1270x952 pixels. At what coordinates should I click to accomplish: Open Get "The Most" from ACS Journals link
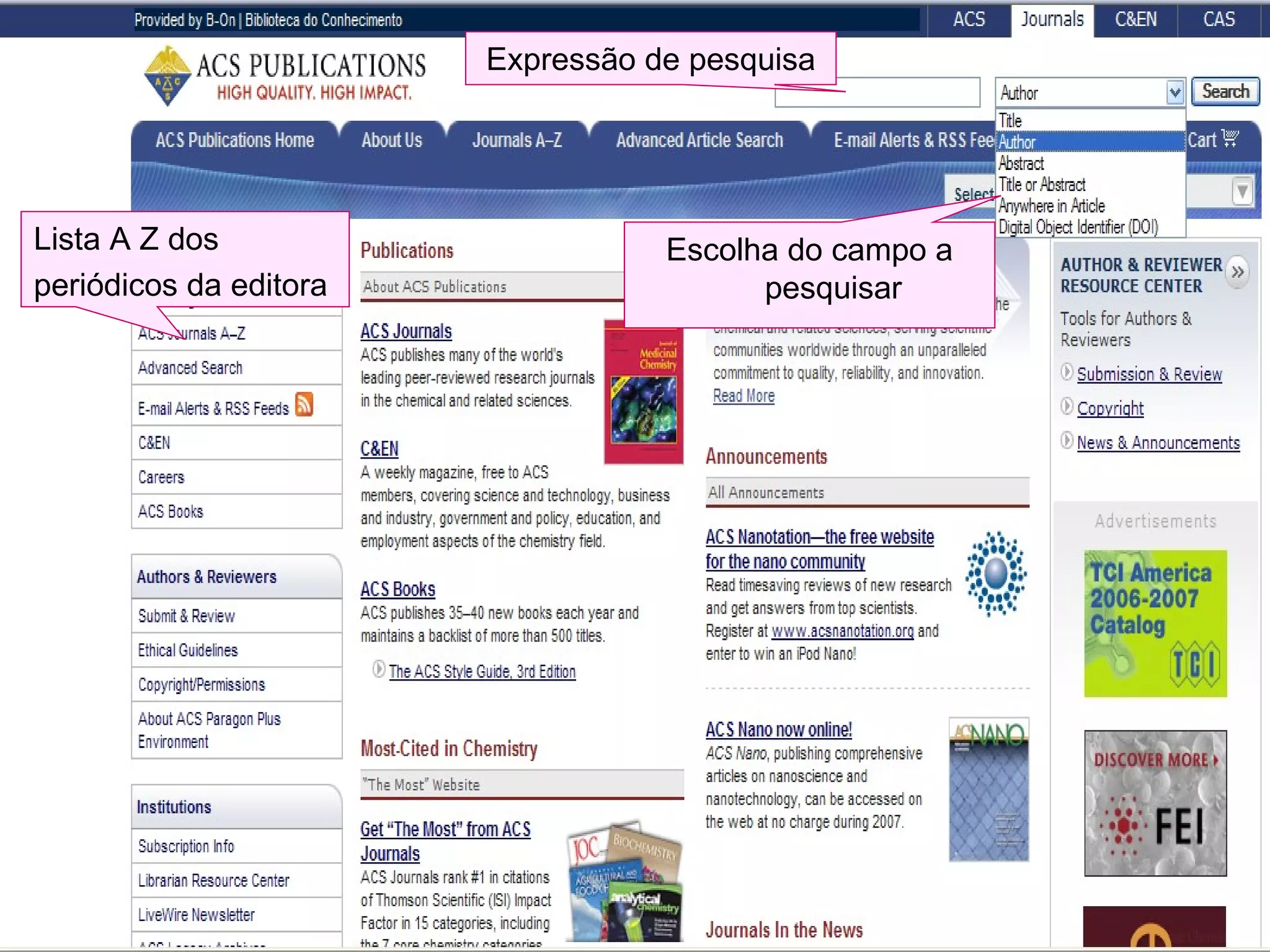(x=445, y=841)
